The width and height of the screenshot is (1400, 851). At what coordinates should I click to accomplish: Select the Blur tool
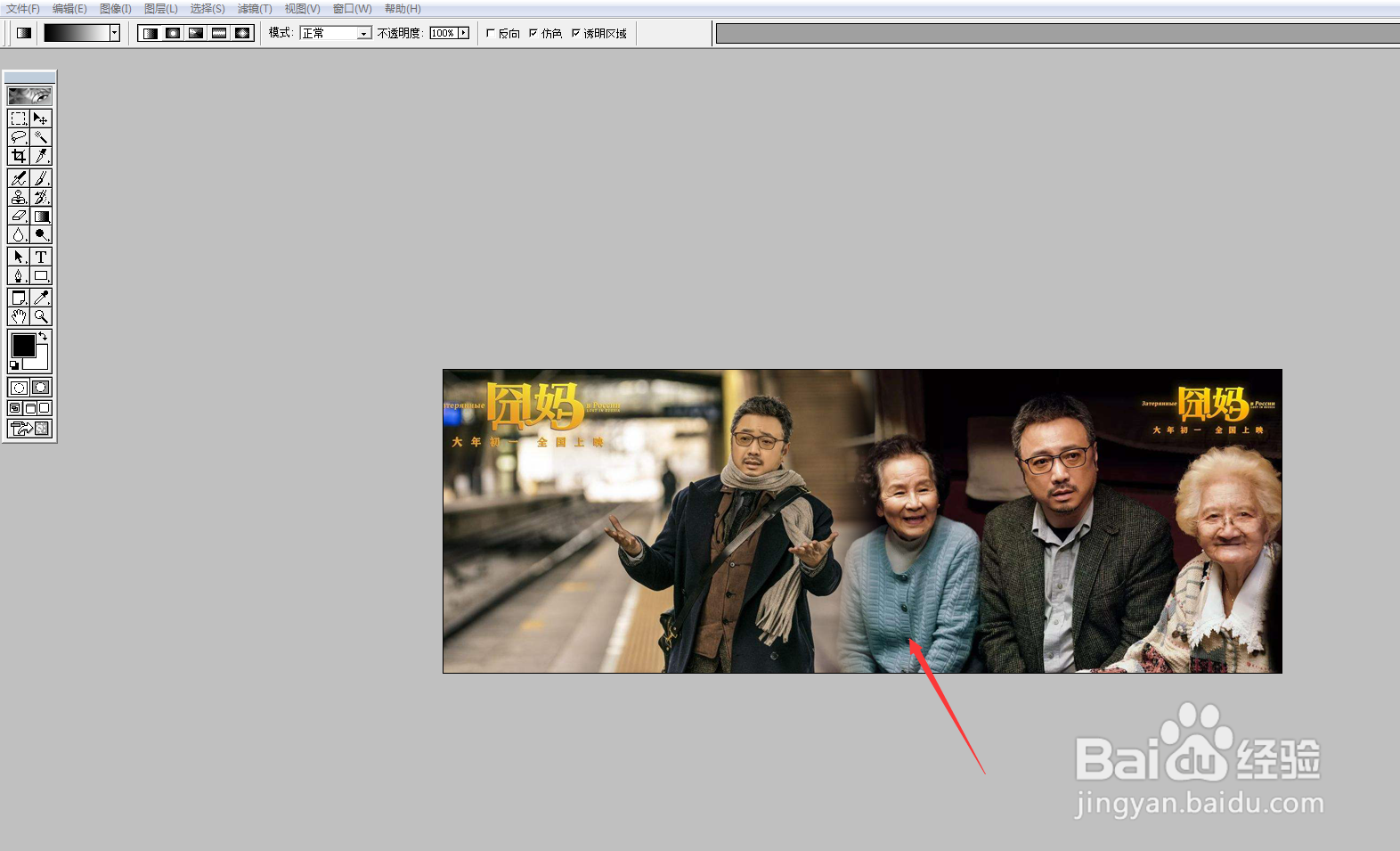[x=19, y=234]
